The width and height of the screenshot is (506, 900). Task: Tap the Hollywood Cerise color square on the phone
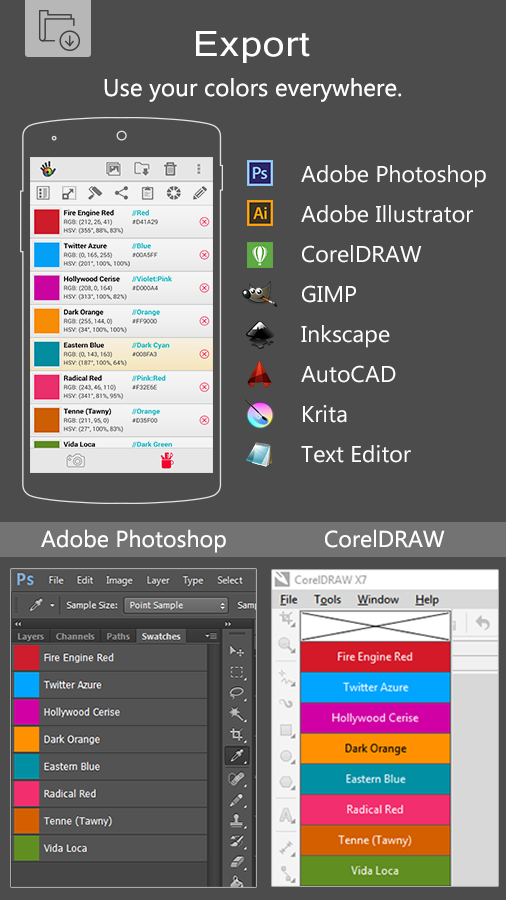[46, 288]
